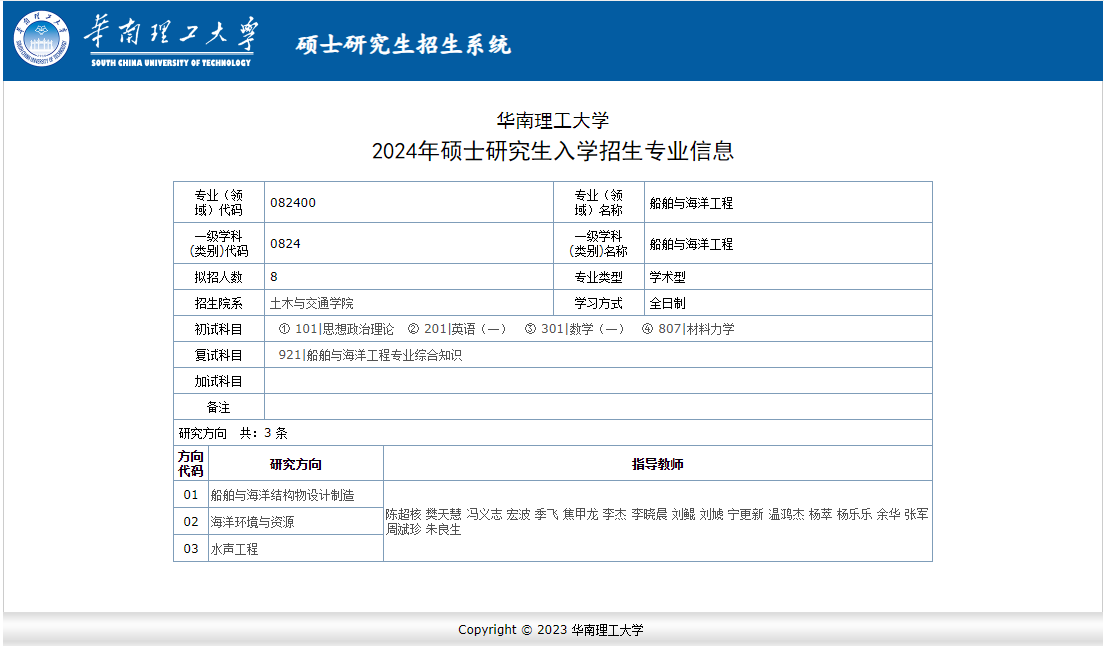
Task: Click the 硕士研究生招生系统 header title
Action: point(403,44)
